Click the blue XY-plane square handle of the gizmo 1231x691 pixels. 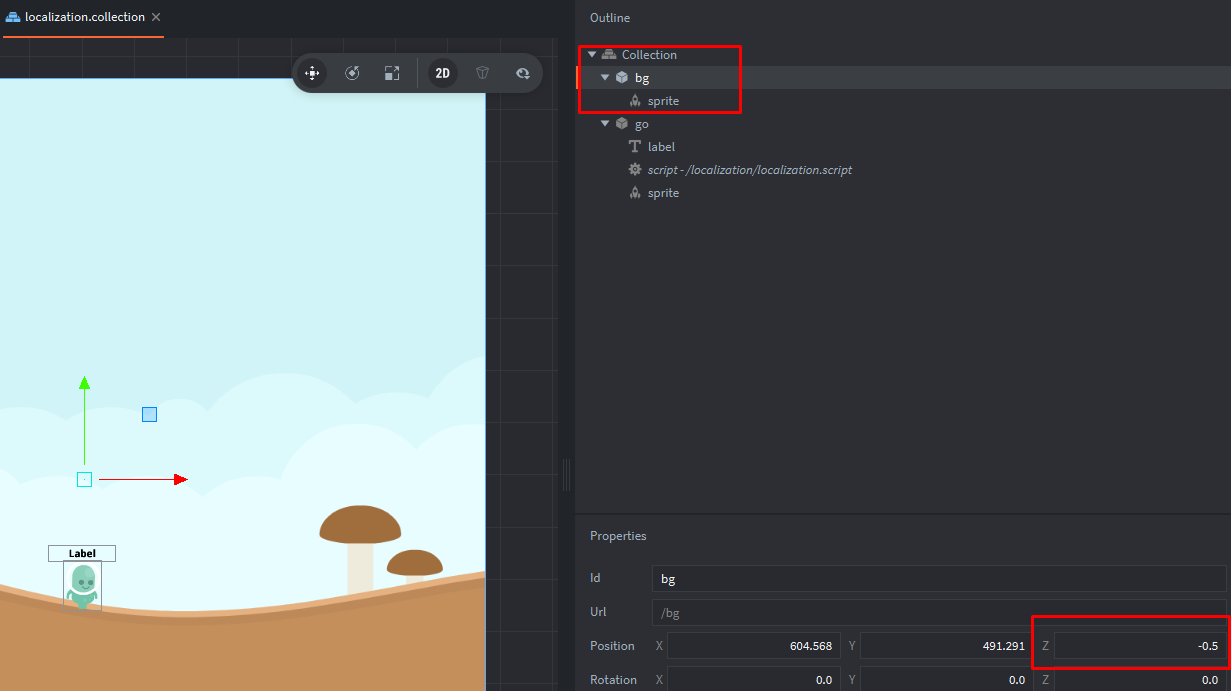149,414
